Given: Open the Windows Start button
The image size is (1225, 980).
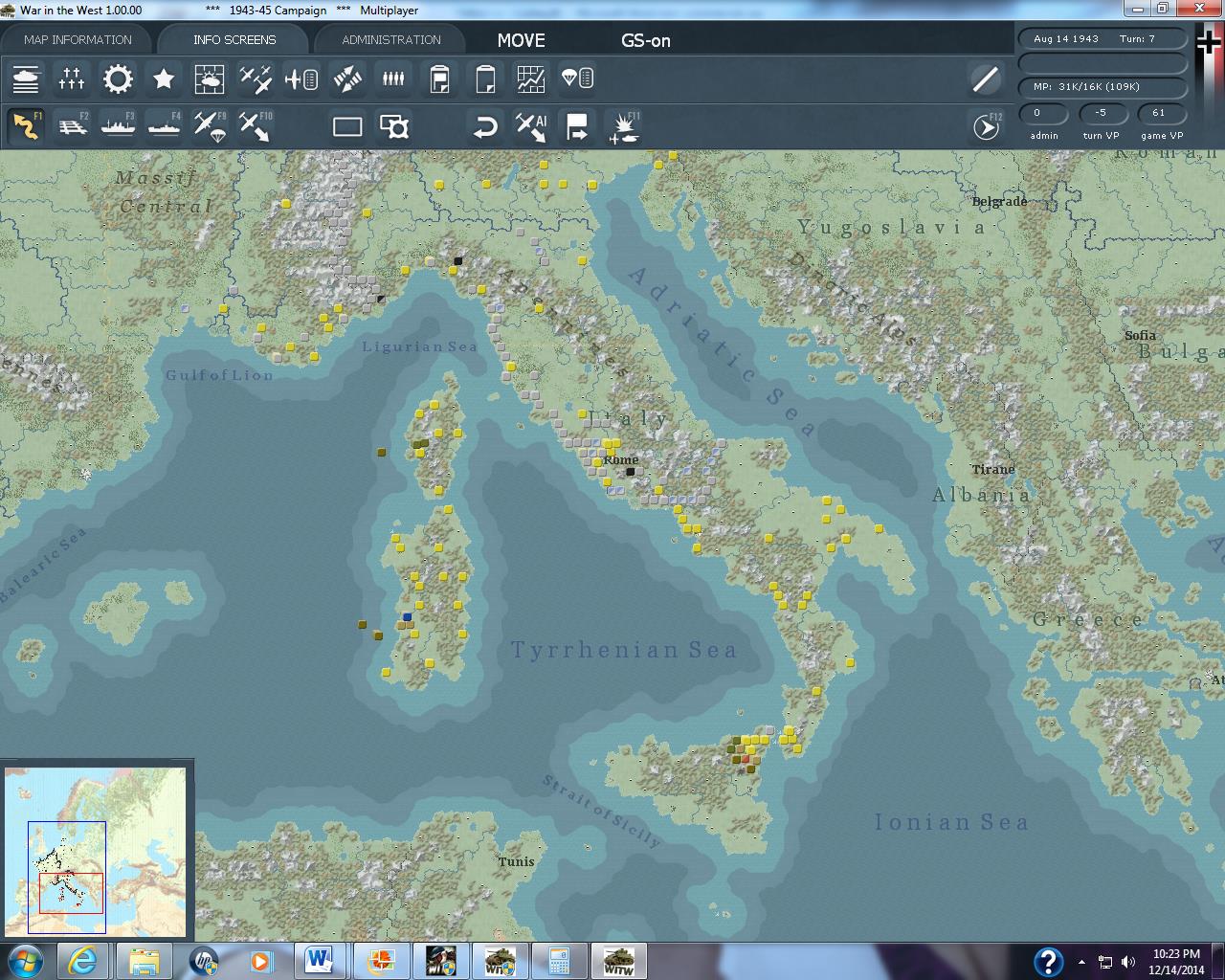Looking at the screenshot, I should pyautogui.click(x=24, y=960).
